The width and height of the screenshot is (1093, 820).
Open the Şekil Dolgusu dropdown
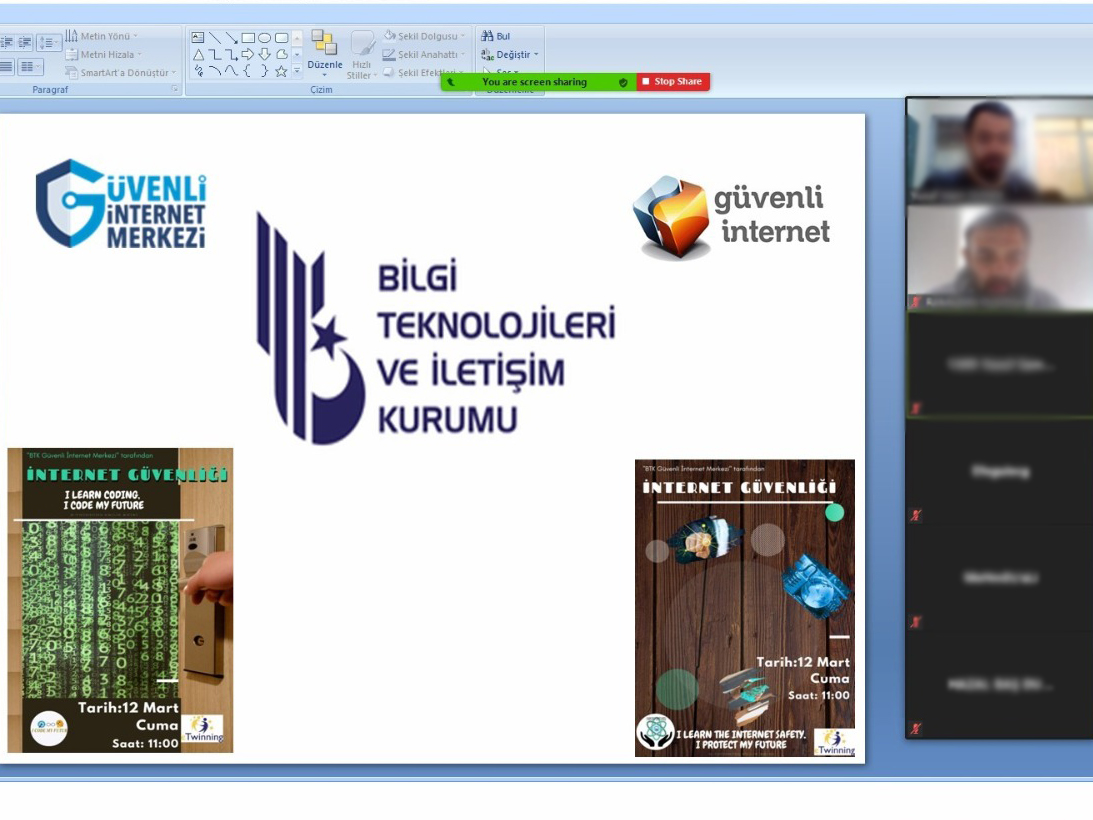click(424, 36)
